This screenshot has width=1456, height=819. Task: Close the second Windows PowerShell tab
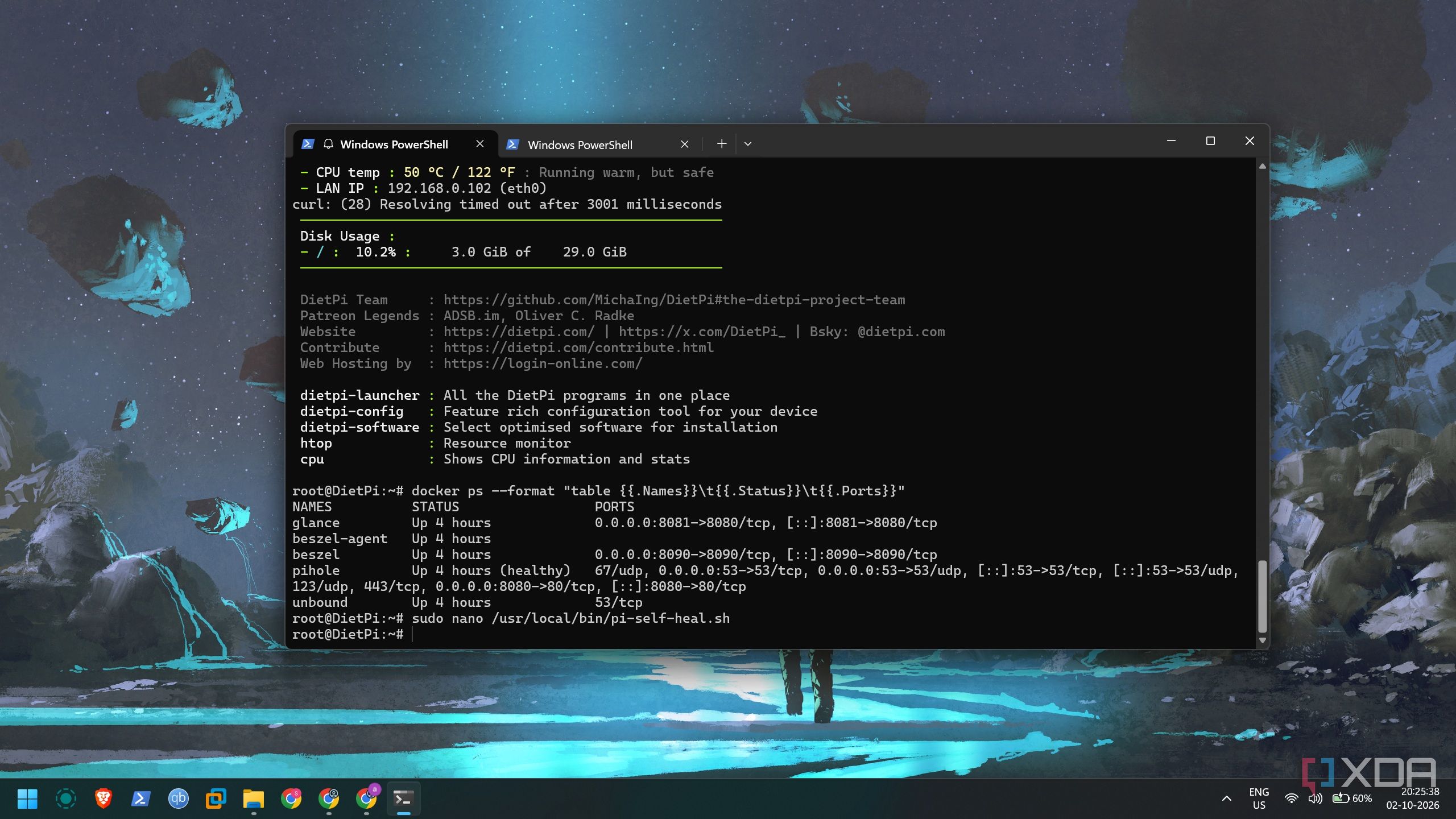685,144
